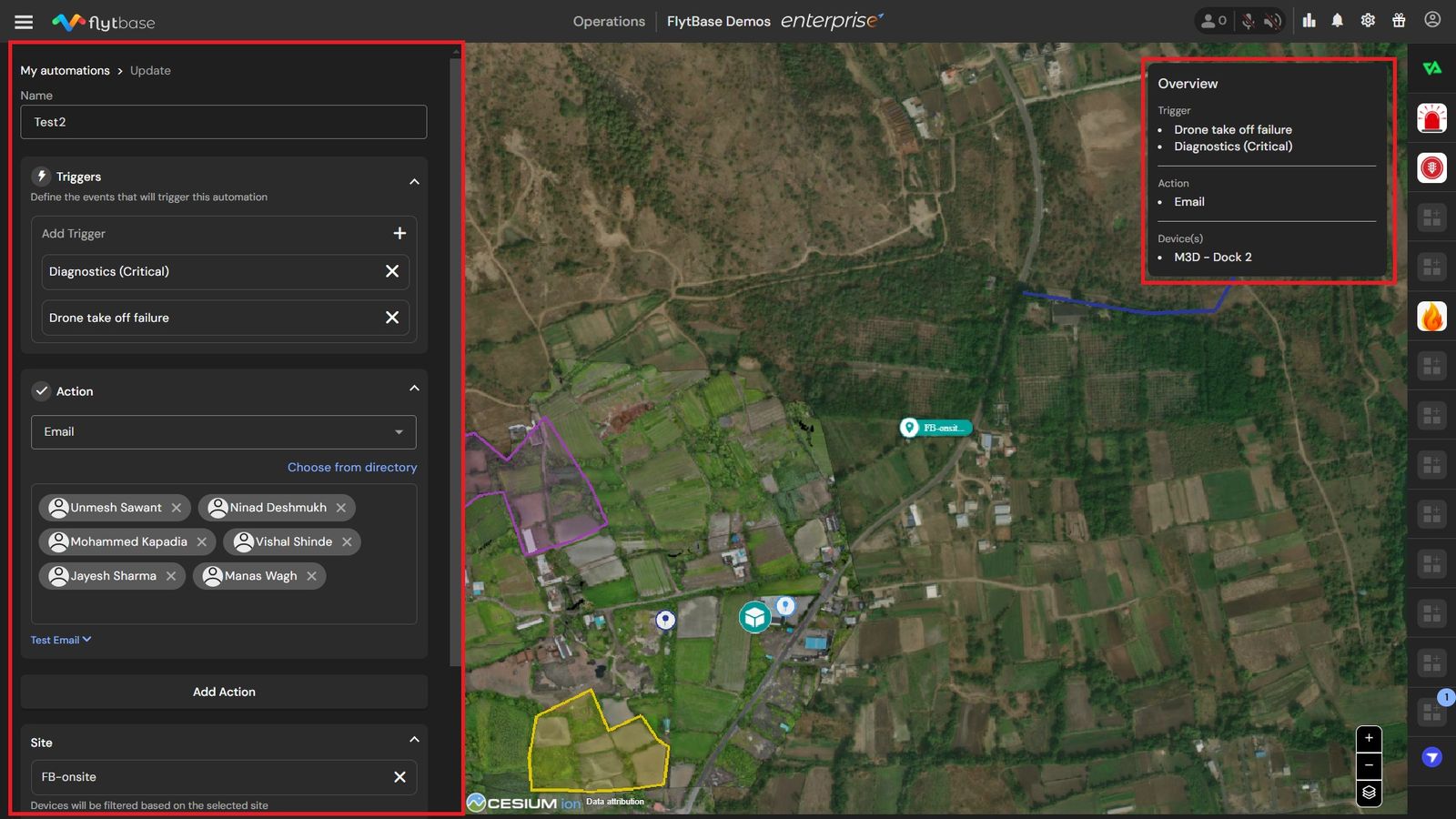Click the Unmesh Sawant recipient chip
This screenshot has width=1456, height=819.
[115, 508]
